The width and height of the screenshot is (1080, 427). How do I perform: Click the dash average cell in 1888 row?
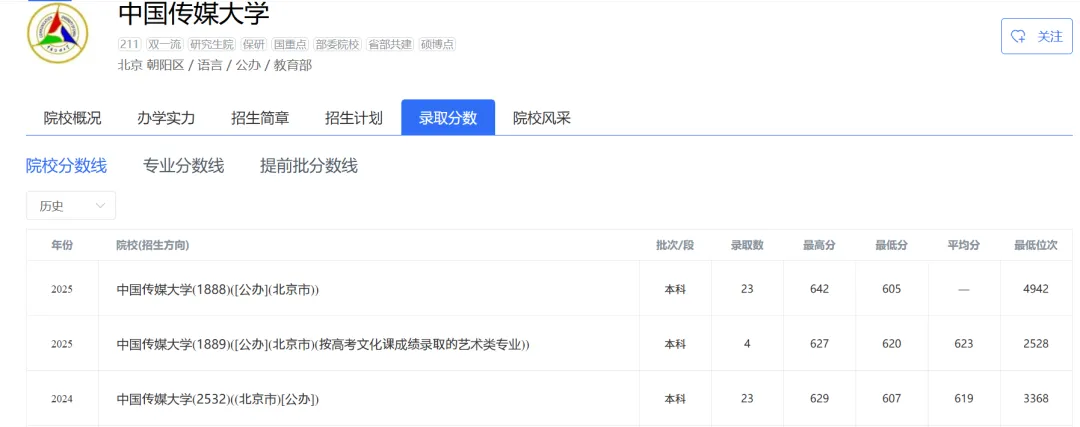click(x=964, y=290)
